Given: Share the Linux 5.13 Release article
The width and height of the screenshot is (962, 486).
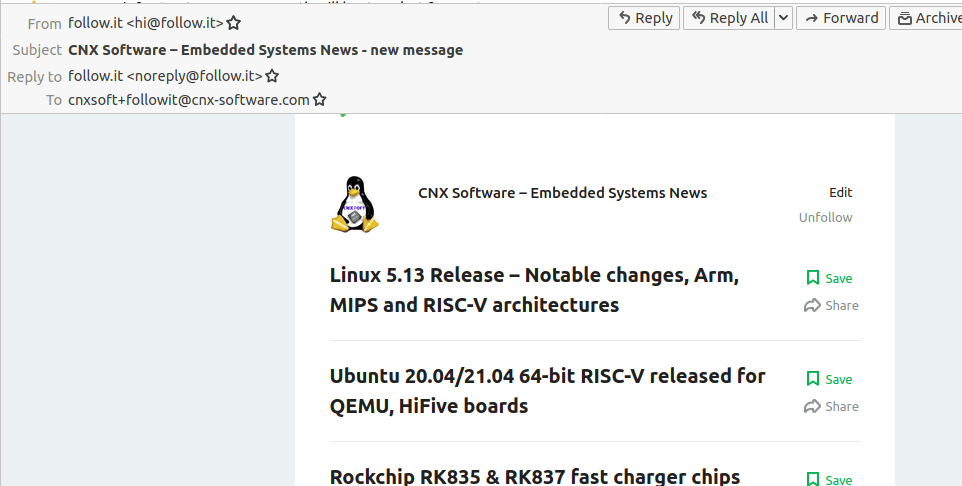Looking at the screenshot, I should [831, 305].
